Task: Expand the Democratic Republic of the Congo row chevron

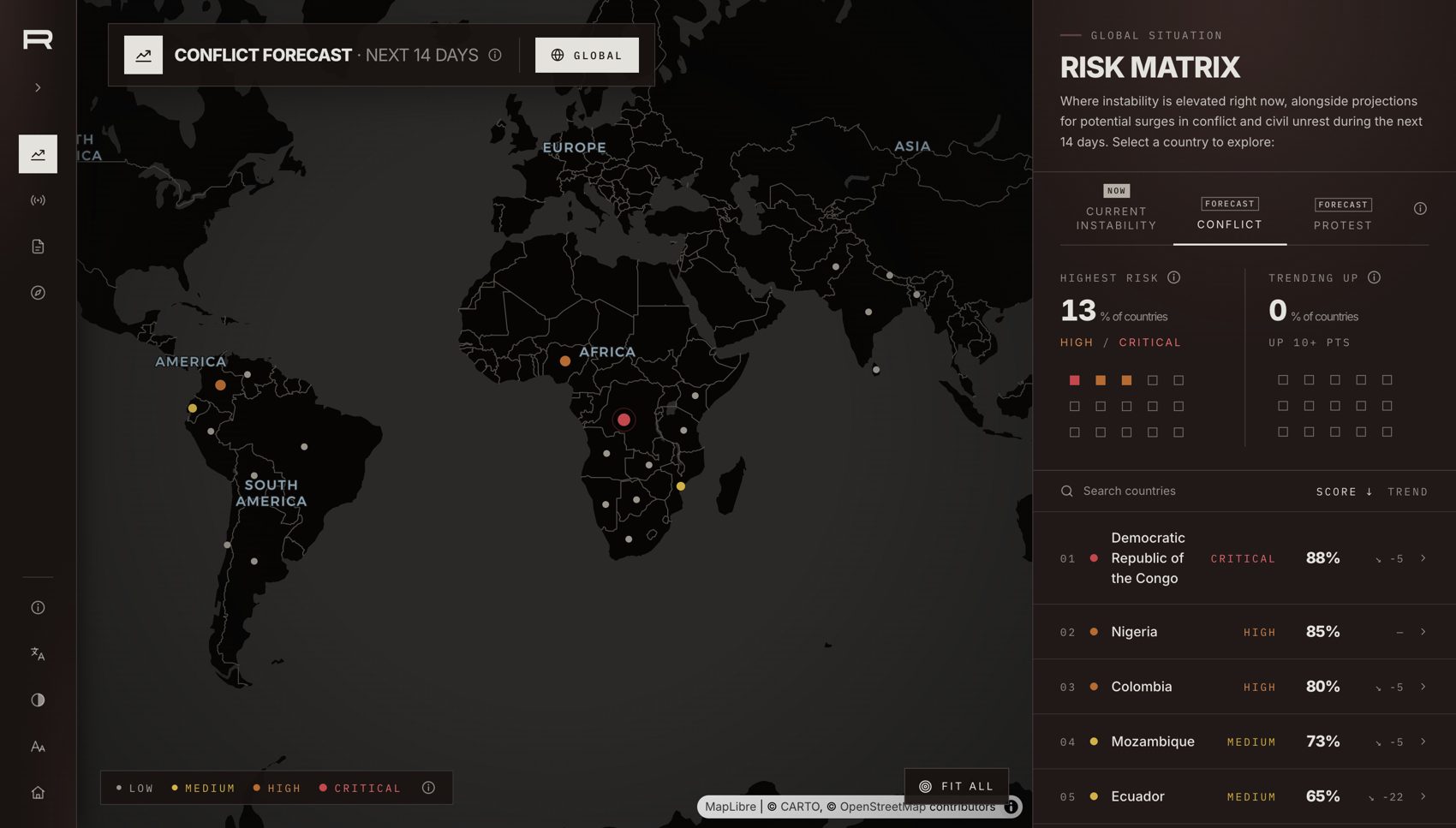Action: (x=1423, y=558)
